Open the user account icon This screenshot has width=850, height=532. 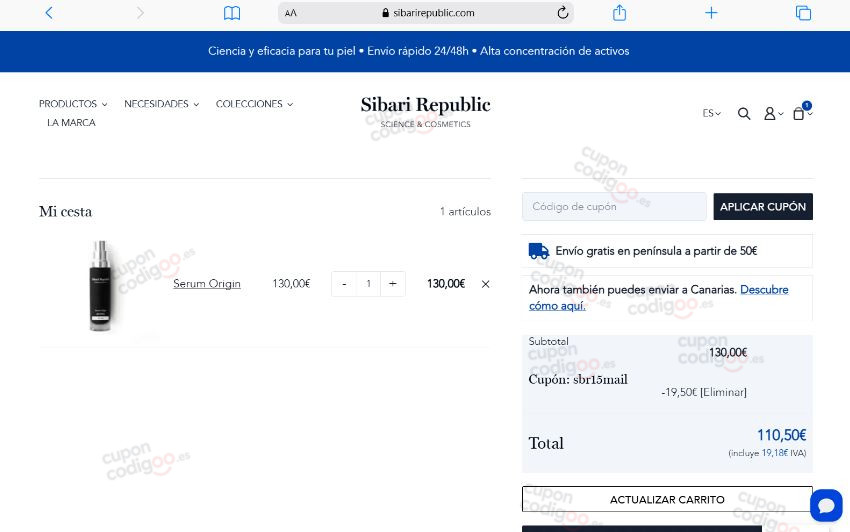[x=772, y=113]
